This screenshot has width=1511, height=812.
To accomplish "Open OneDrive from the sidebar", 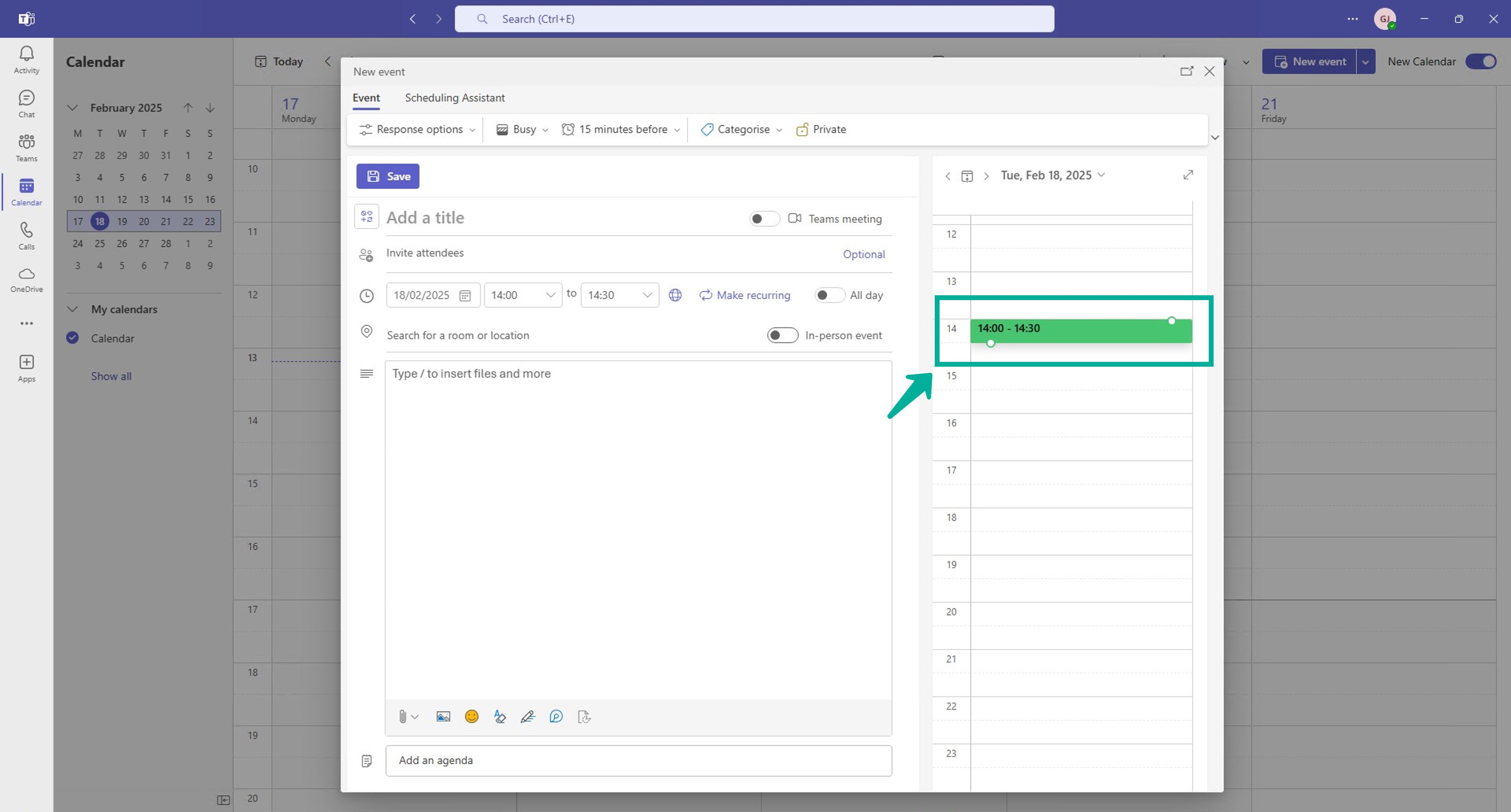I will tap(26, 280).
